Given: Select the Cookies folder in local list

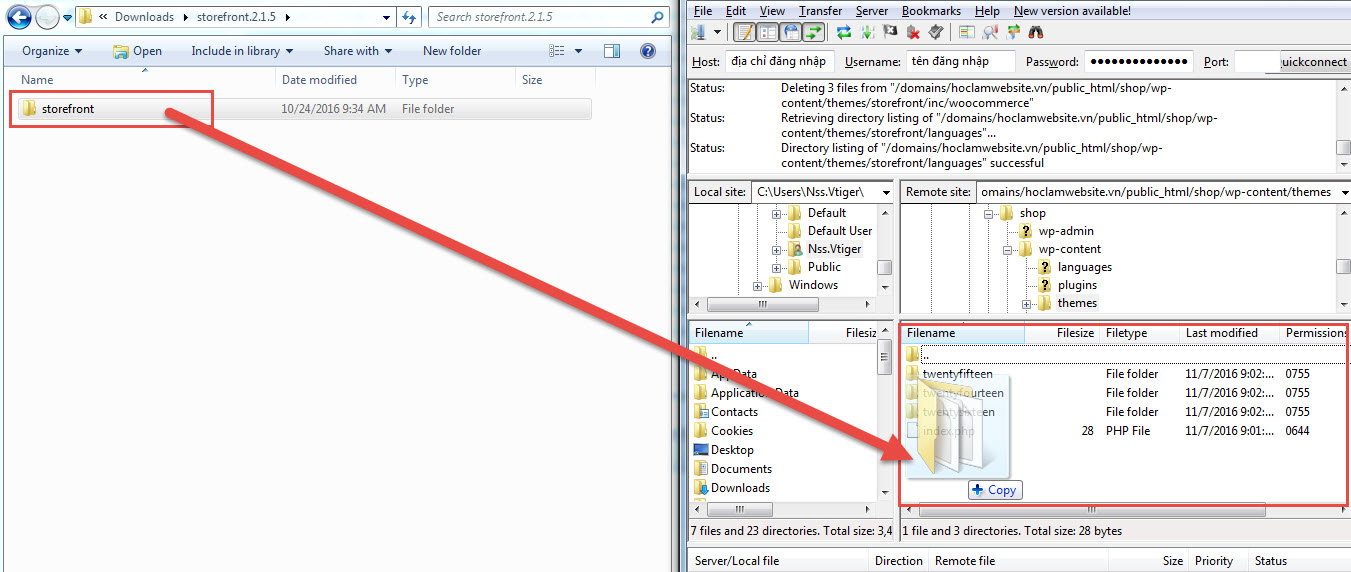Looking at the screenshot, I should click(x=732, y=431).
